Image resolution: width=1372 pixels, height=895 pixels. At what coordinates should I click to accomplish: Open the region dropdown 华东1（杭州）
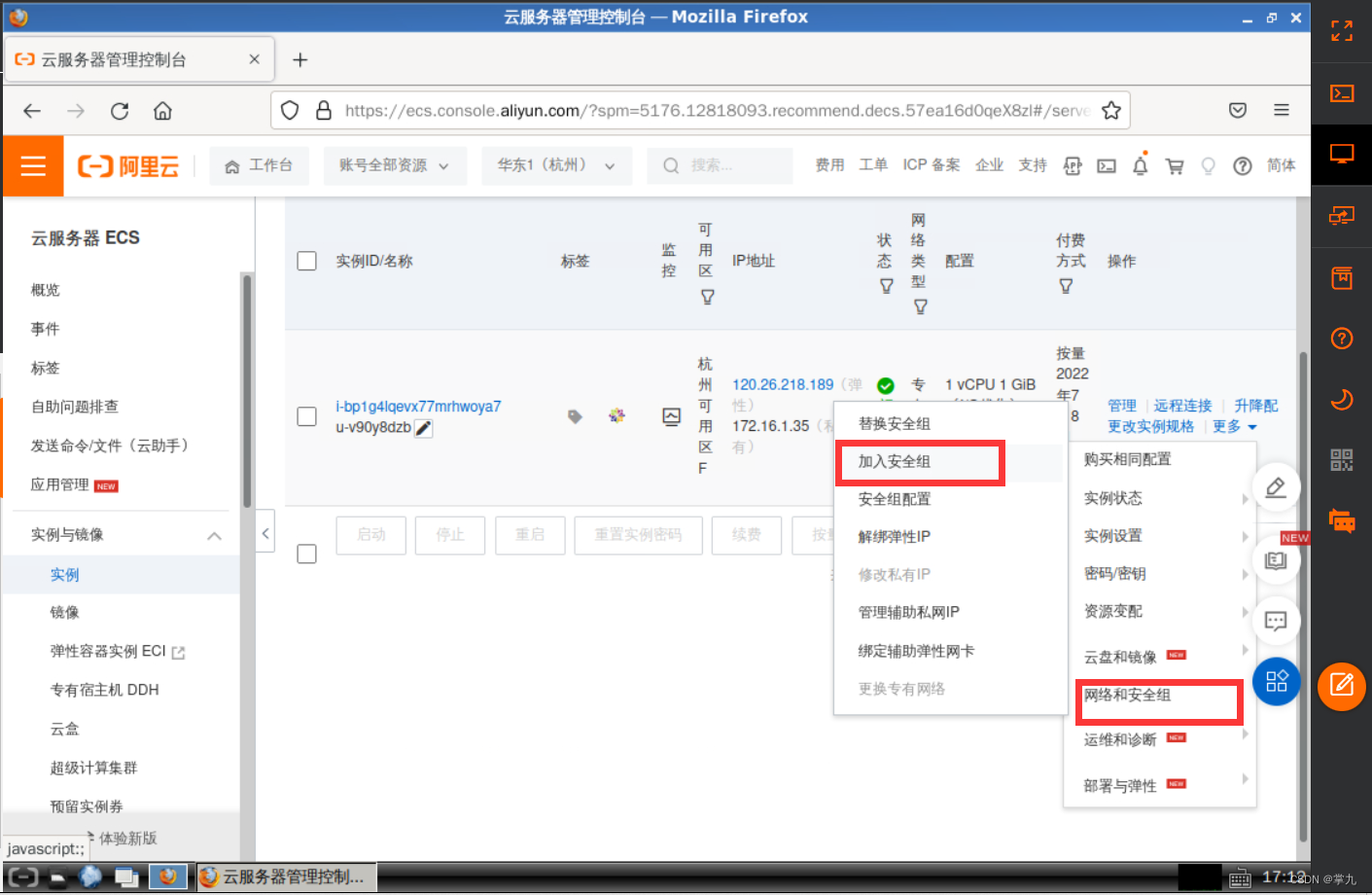(x=556, y=166)
